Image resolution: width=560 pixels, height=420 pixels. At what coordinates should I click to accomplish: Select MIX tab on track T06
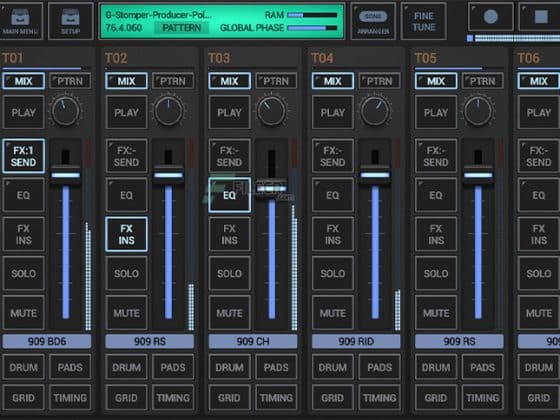click(x=539, y=81)
